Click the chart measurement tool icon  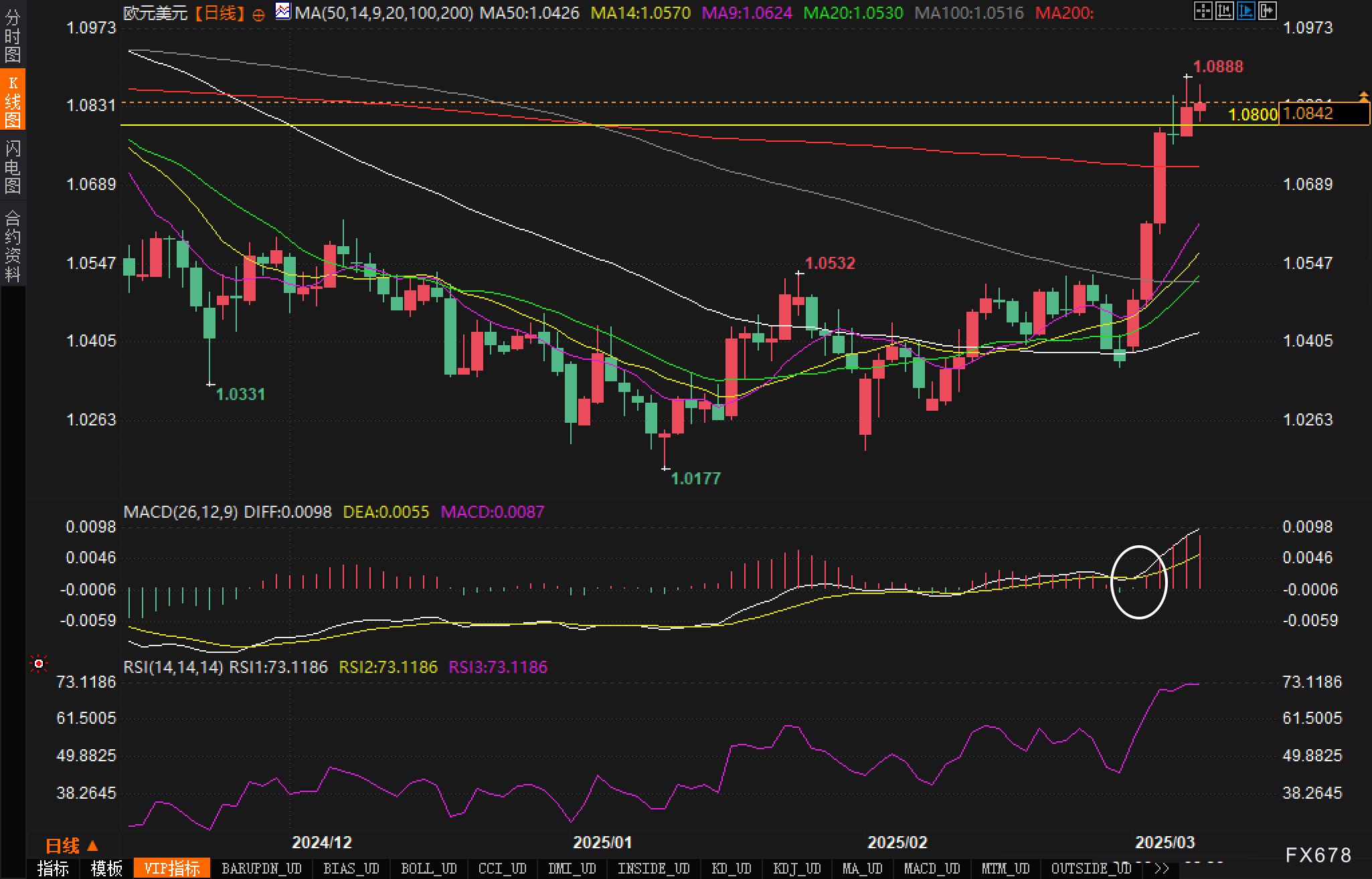point(1224,11)
